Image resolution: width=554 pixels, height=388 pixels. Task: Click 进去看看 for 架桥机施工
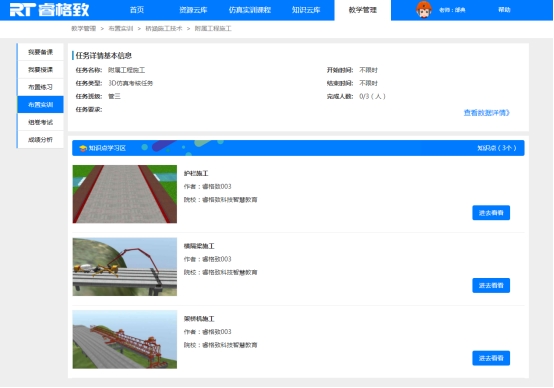point(491,358)
